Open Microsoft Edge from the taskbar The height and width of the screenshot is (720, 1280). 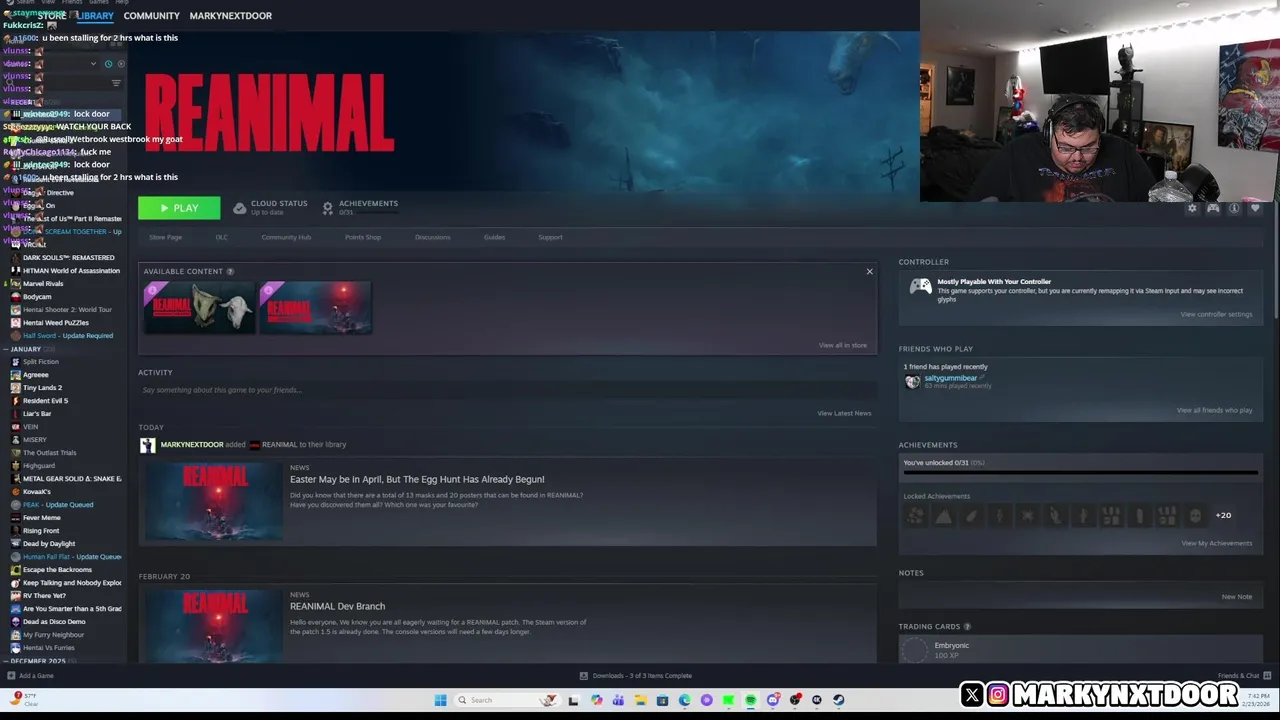(x=684, y=700)
